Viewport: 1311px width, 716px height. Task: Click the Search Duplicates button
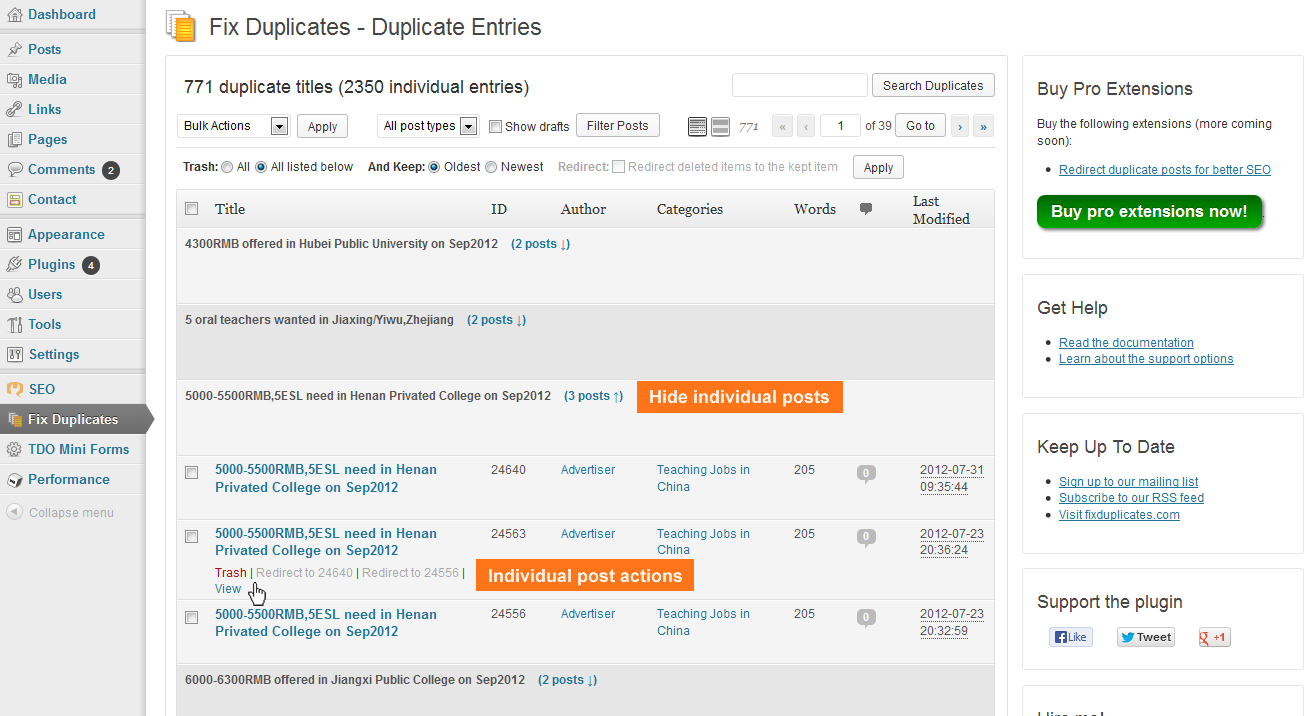[933, 86]
